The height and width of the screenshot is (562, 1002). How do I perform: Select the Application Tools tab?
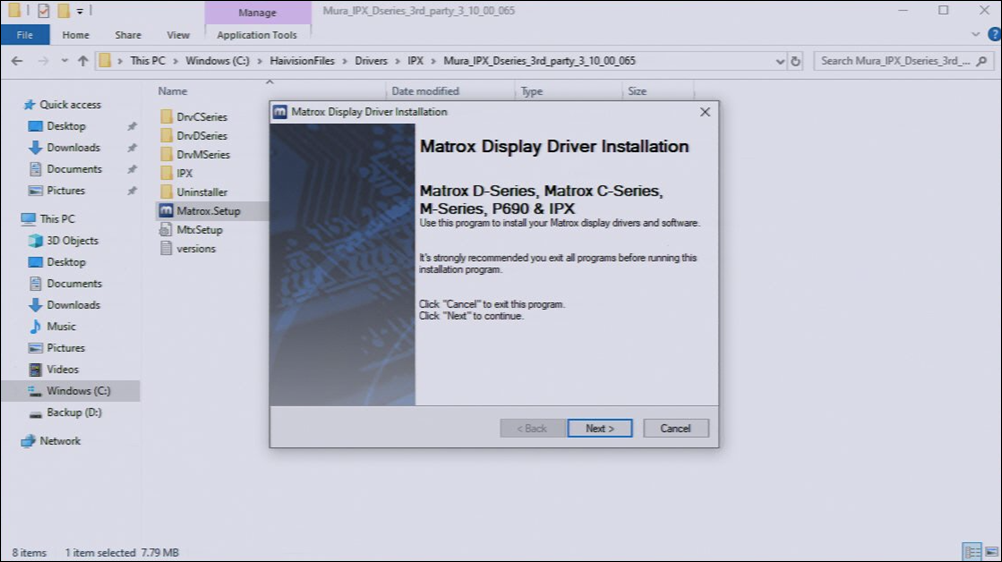(x=257, y=35)
